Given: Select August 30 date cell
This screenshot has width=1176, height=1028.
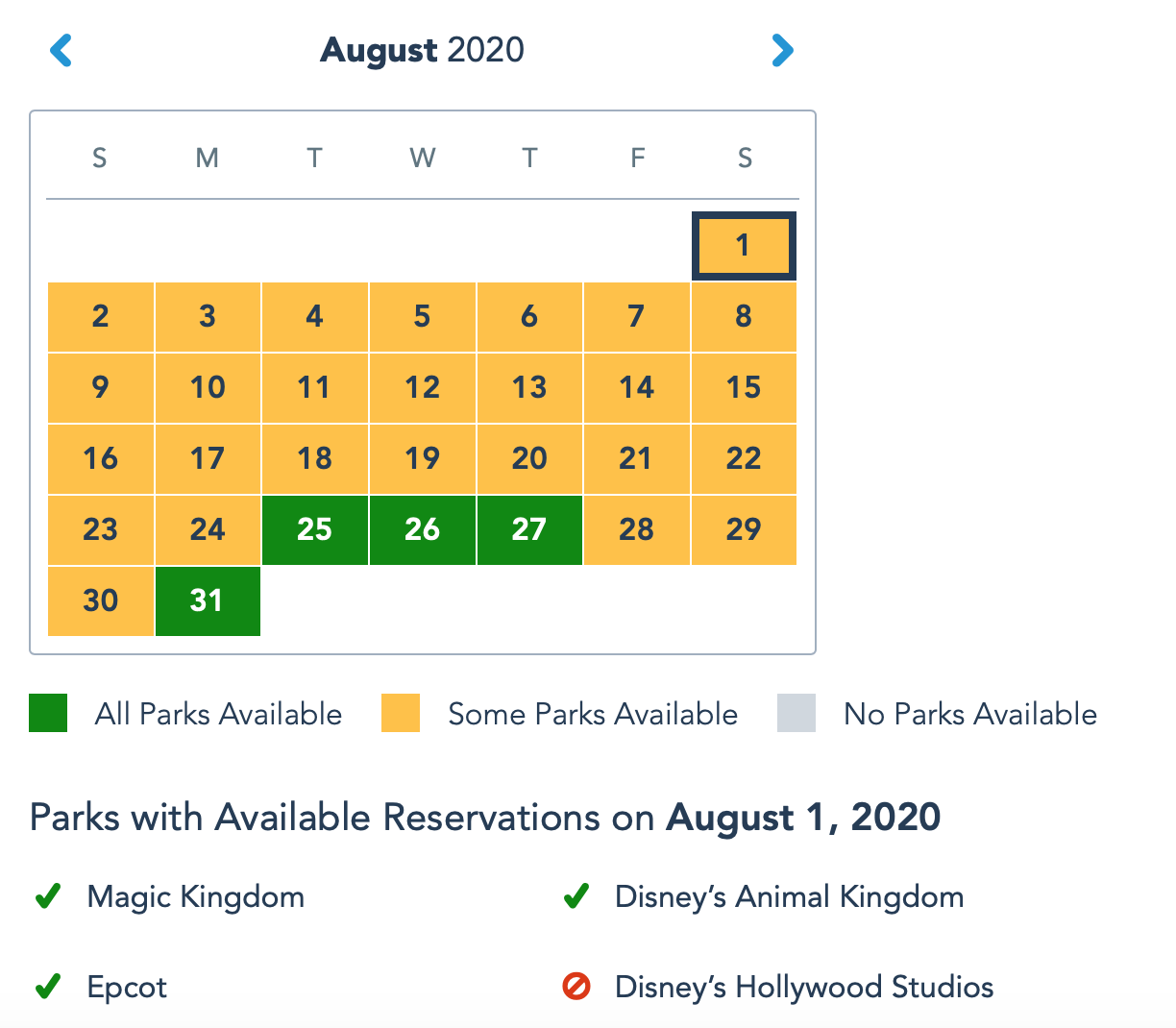Looking at the screenshot, I should tap(101, 601).
